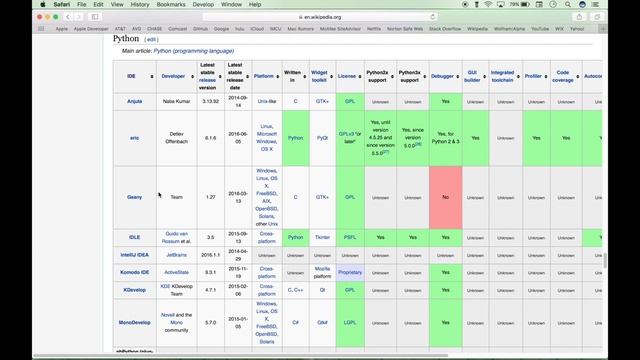
Task: Sort by latest stable release date arrows
Action: click(247, 77)
